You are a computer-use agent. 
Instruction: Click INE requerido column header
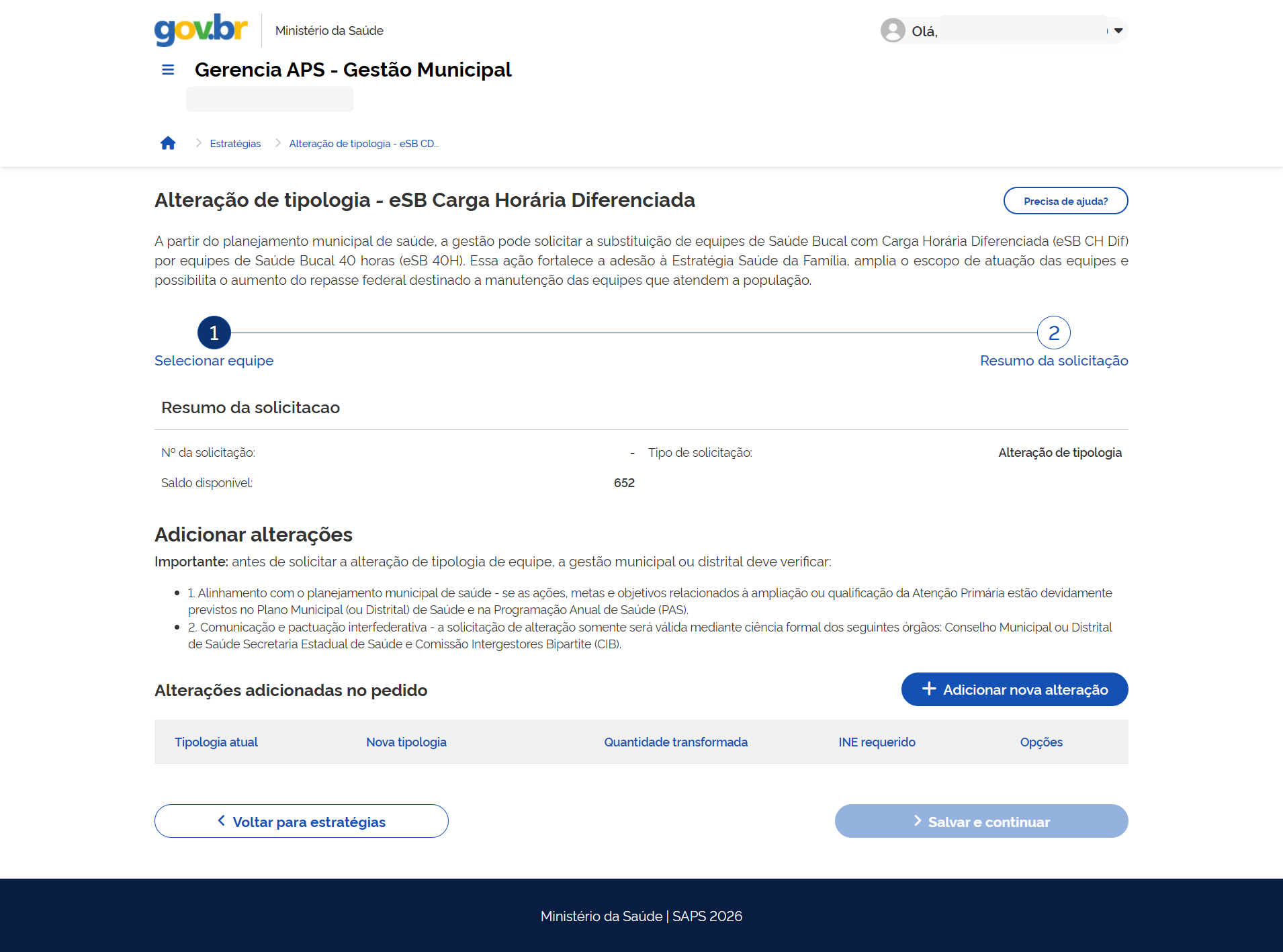click(877, 742)
